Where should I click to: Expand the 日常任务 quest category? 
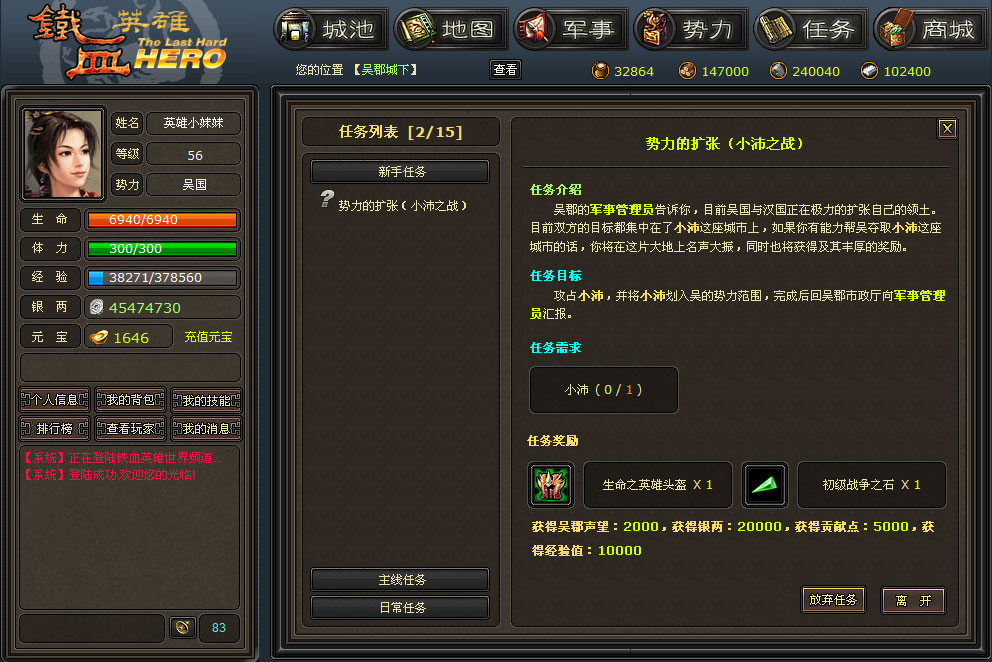(x=400, y=608)
